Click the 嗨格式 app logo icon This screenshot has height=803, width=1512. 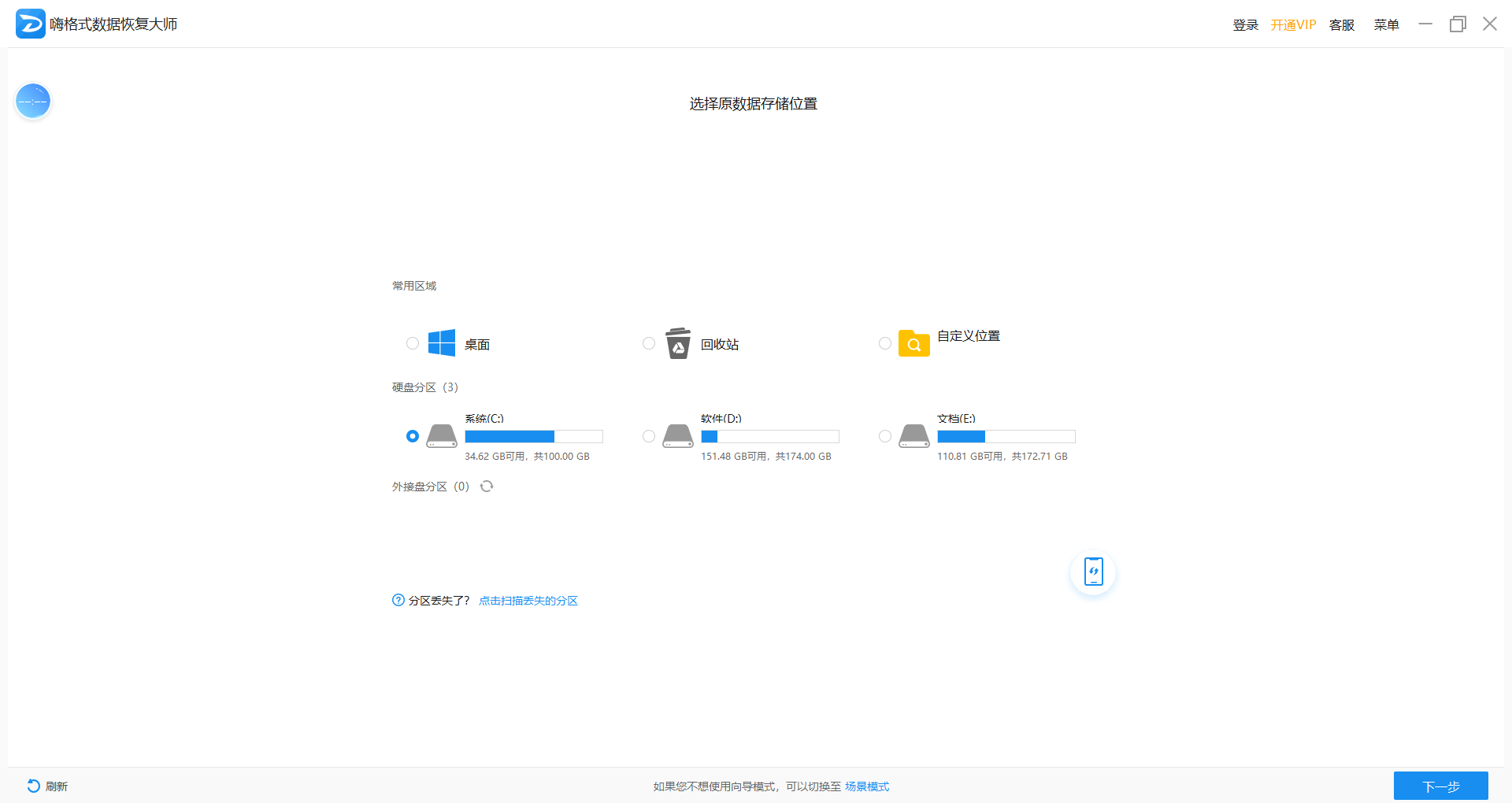(x=30, y=24)
